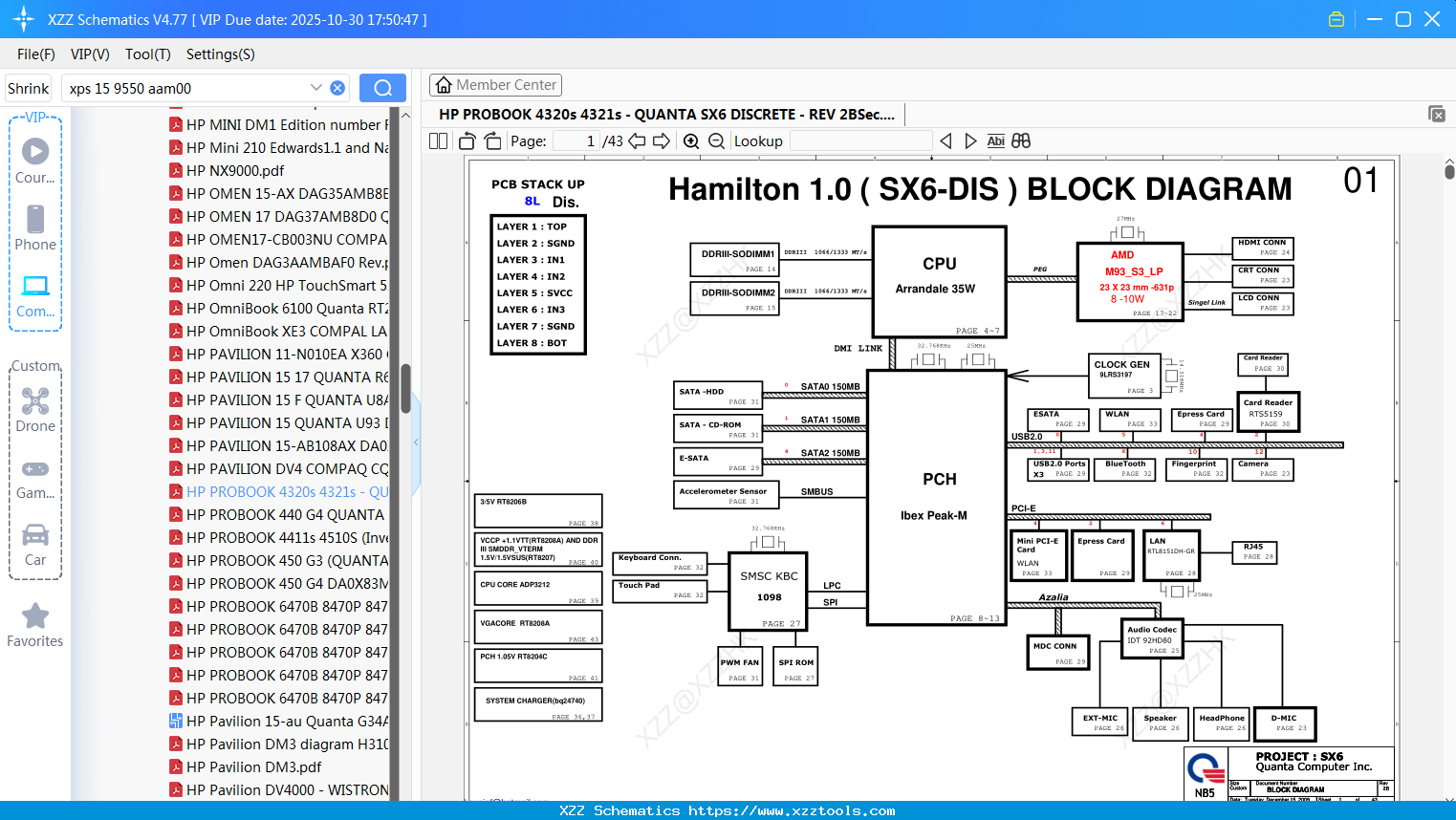Image resolution: width=1456 pixels, height=820 pixels.
Task: Zoom out of the schematic
Action: [716, 140]
